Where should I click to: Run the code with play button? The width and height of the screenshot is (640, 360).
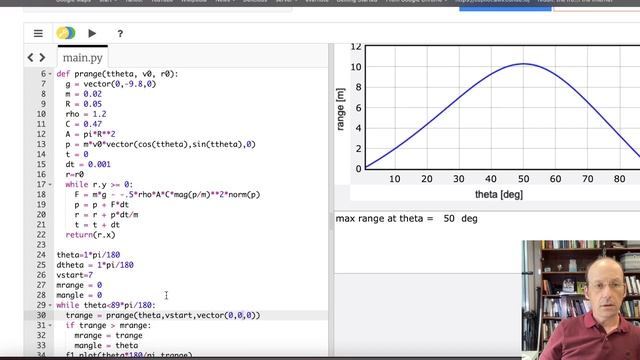[92, 33]
